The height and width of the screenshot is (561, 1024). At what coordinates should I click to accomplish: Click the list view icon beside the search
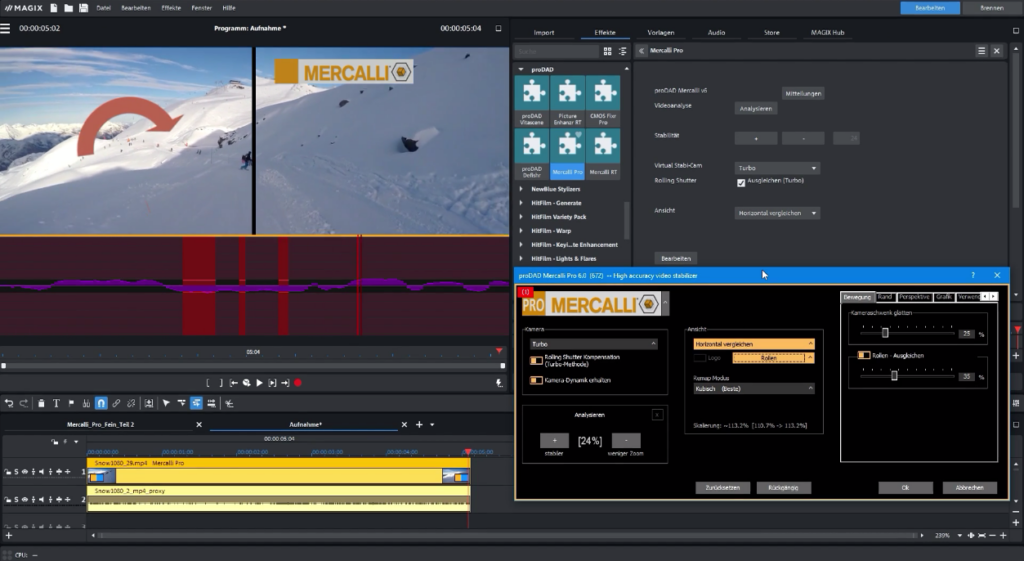pos(622,51)
